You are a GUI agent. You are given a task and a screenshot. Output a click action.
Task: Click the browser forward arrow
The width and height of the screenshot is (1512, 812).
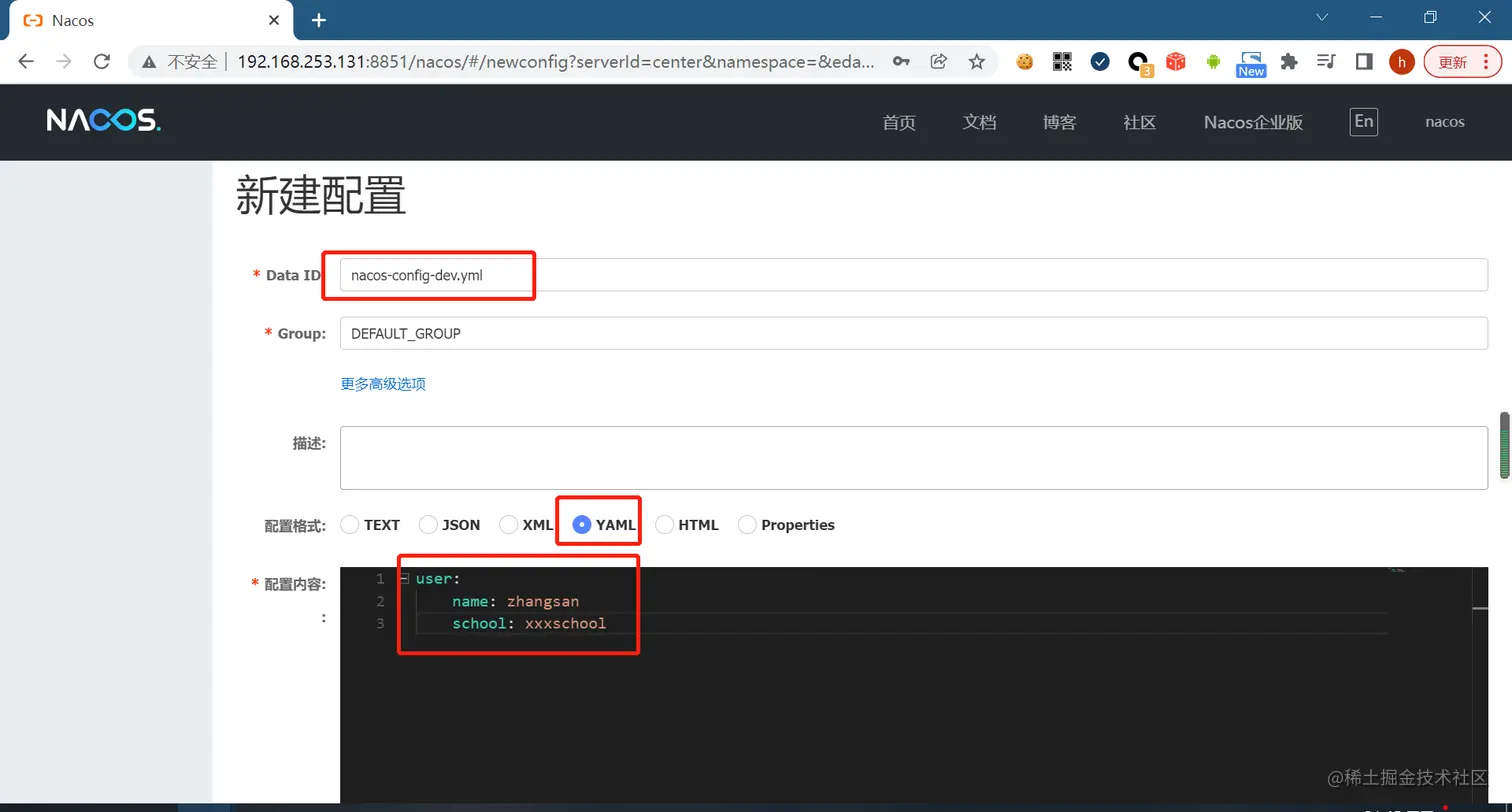click(64, 62)
